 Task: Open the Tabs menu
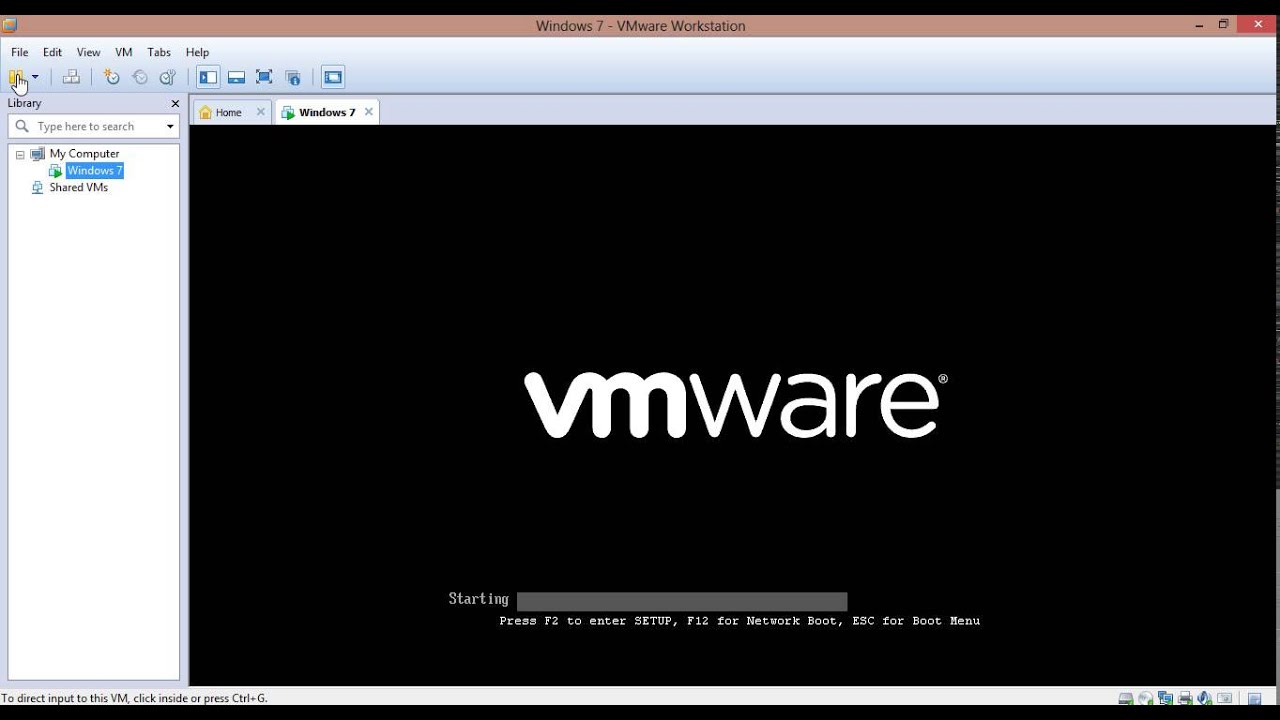click(159, 52)
